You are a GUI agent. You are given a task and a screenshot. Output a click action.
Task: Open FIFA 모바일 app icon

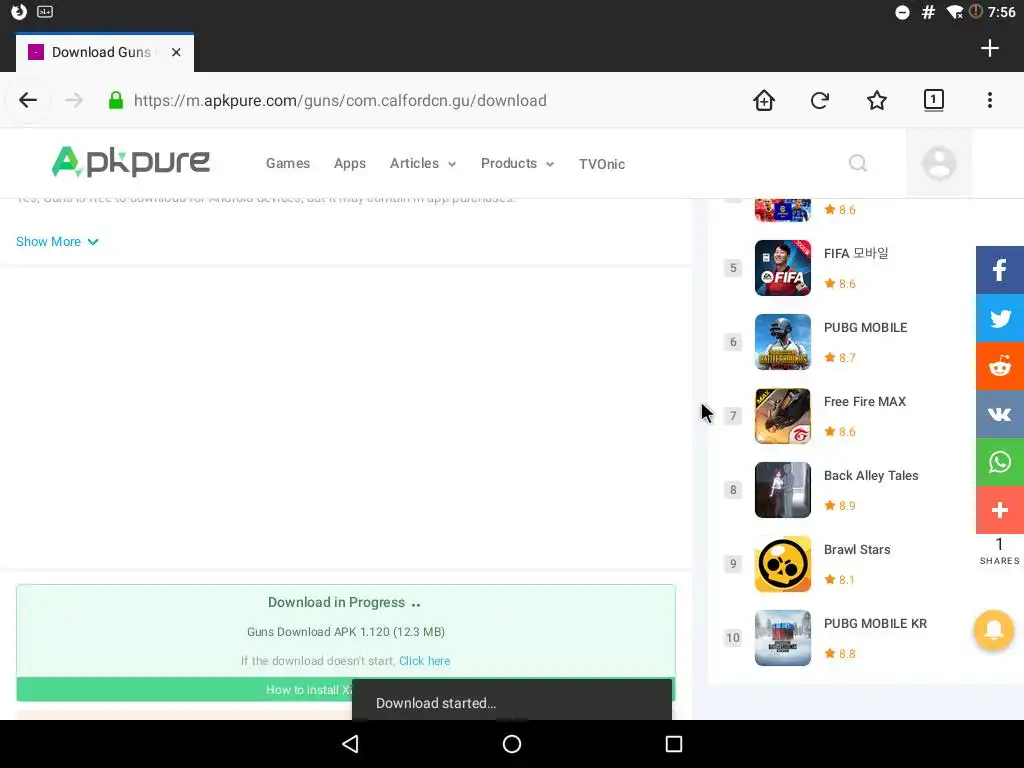[782, 268]
